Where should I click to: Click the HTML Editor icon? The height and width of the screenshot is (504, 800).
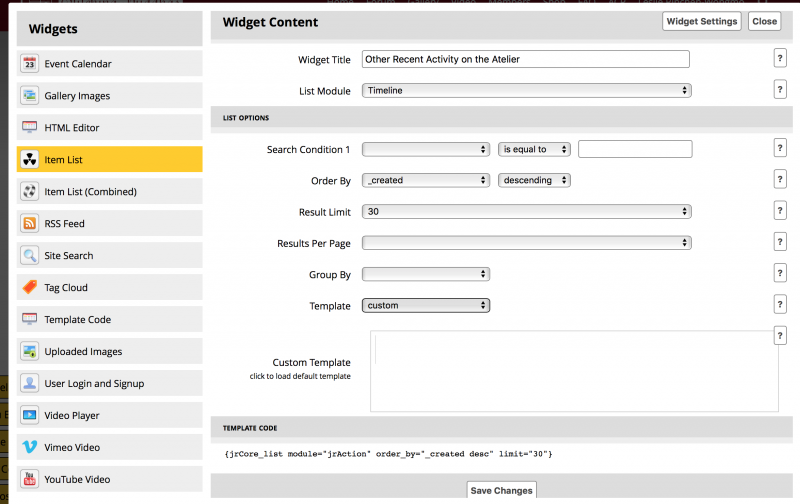click(x=29, y=128)
